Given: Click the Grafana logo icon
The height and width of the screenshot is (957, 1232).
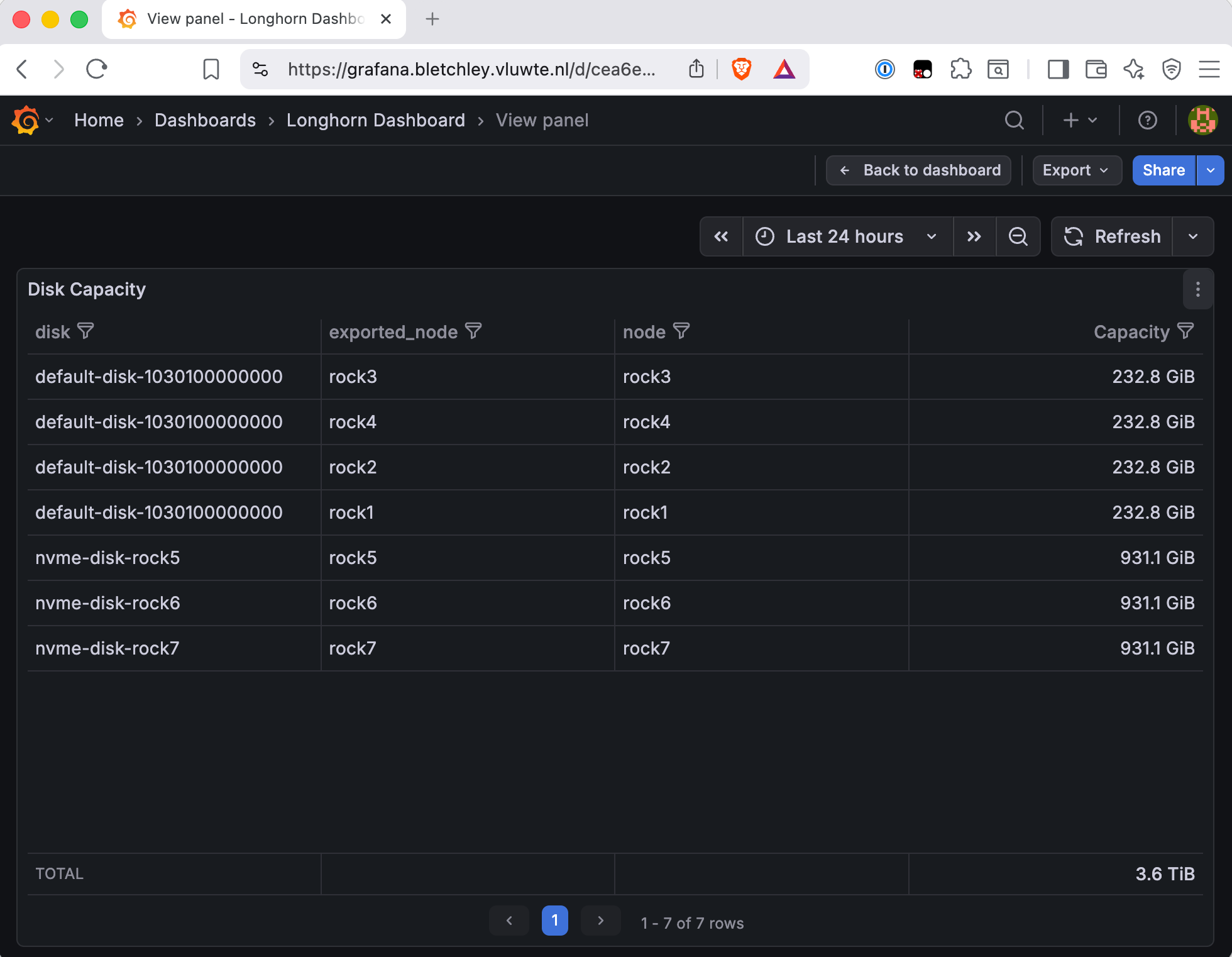Looking at the screenshot, I should pos(26,120).
